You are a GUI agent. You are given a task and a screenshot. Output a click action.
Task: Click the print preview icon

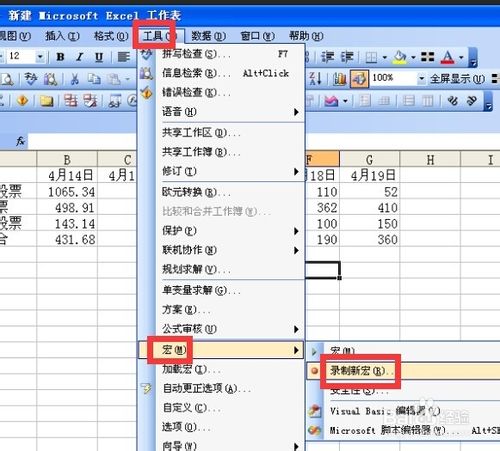click(7, 79)
